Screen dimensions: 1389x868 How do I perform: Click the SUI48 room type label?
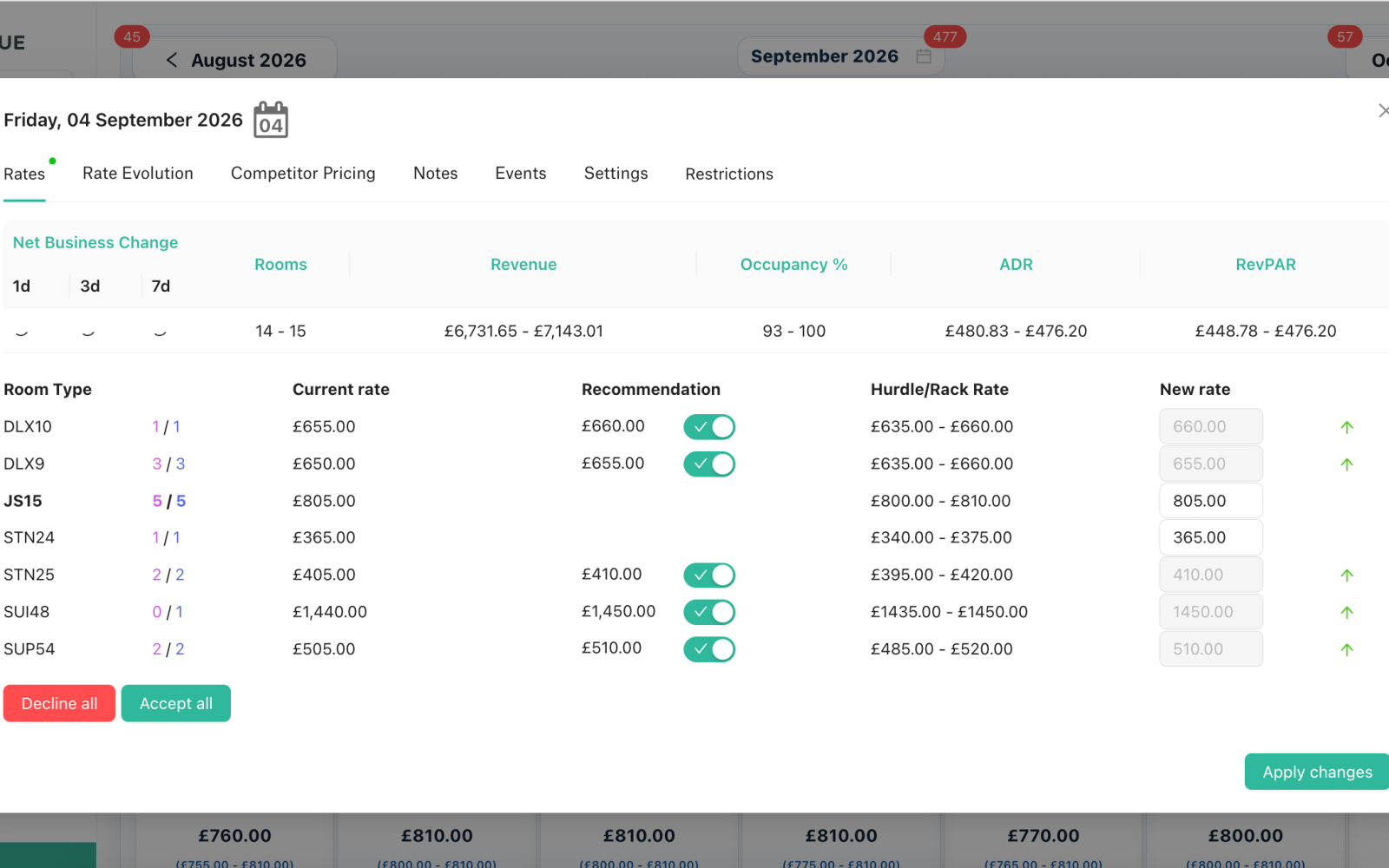pyautogui.click(x=27, y=612)
